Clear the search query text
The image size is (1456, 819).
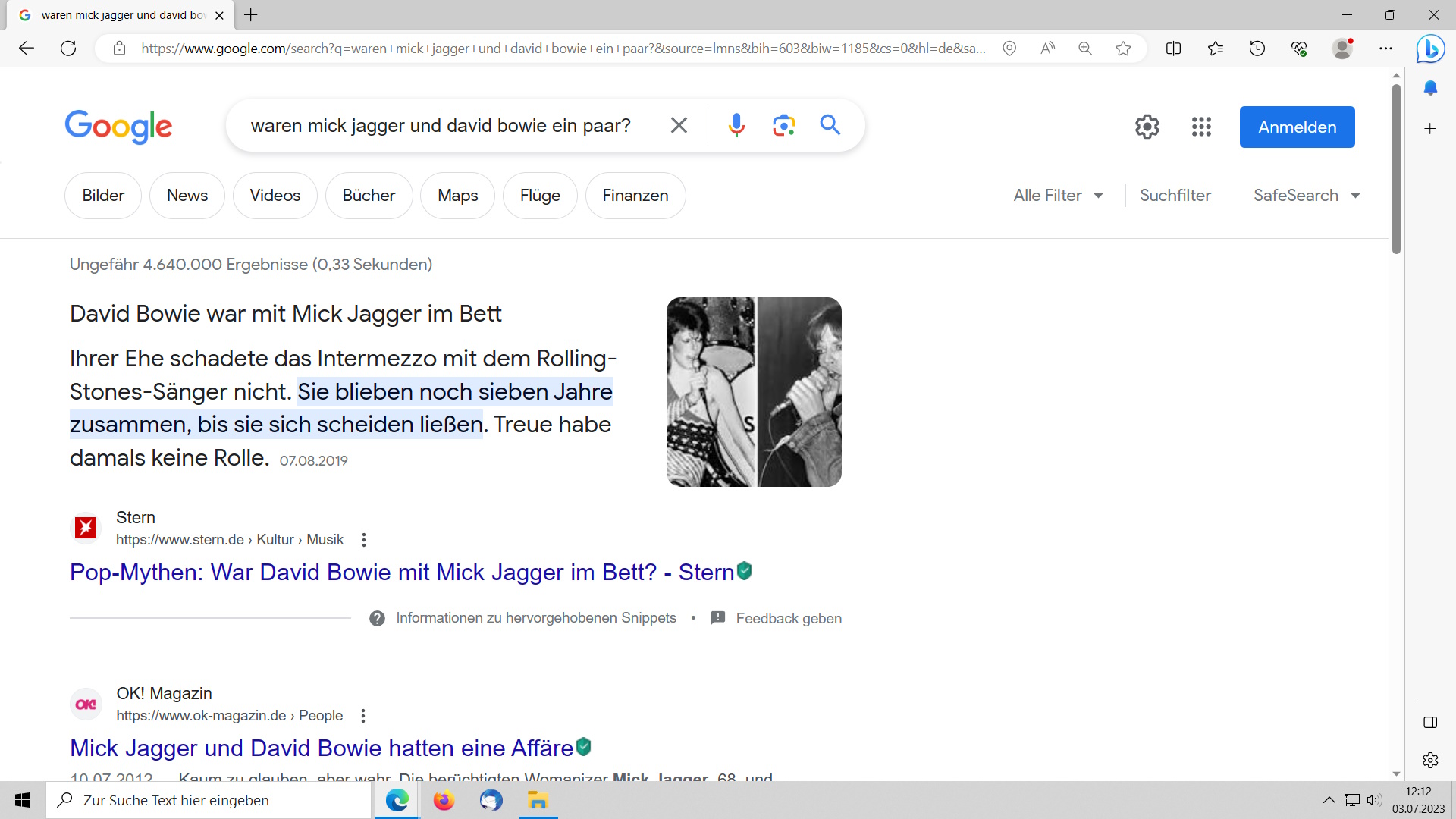pyautogui.click(x=679, y=125)
